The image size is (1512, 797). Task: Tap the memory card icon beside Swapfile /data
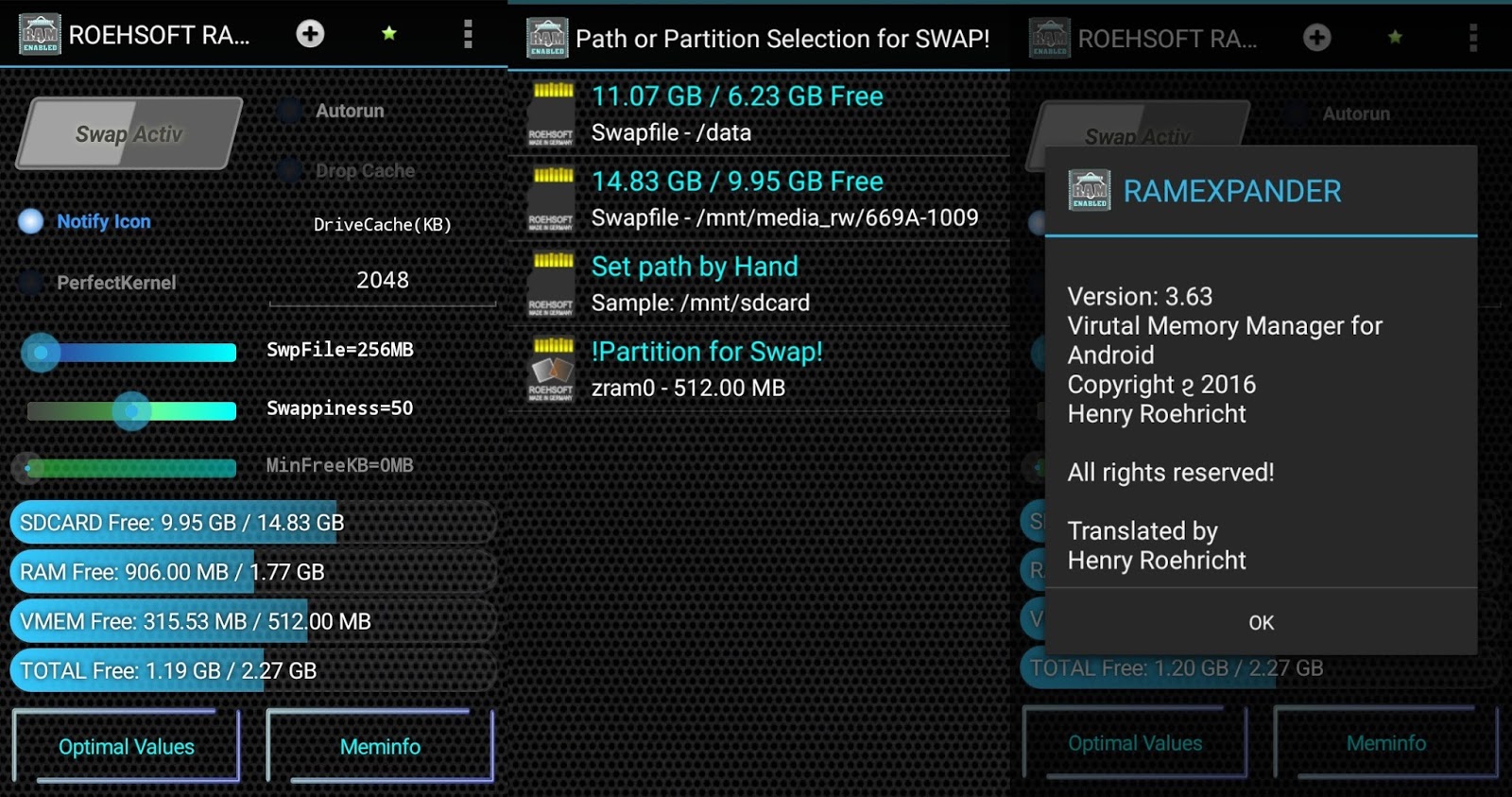[552, 114]
